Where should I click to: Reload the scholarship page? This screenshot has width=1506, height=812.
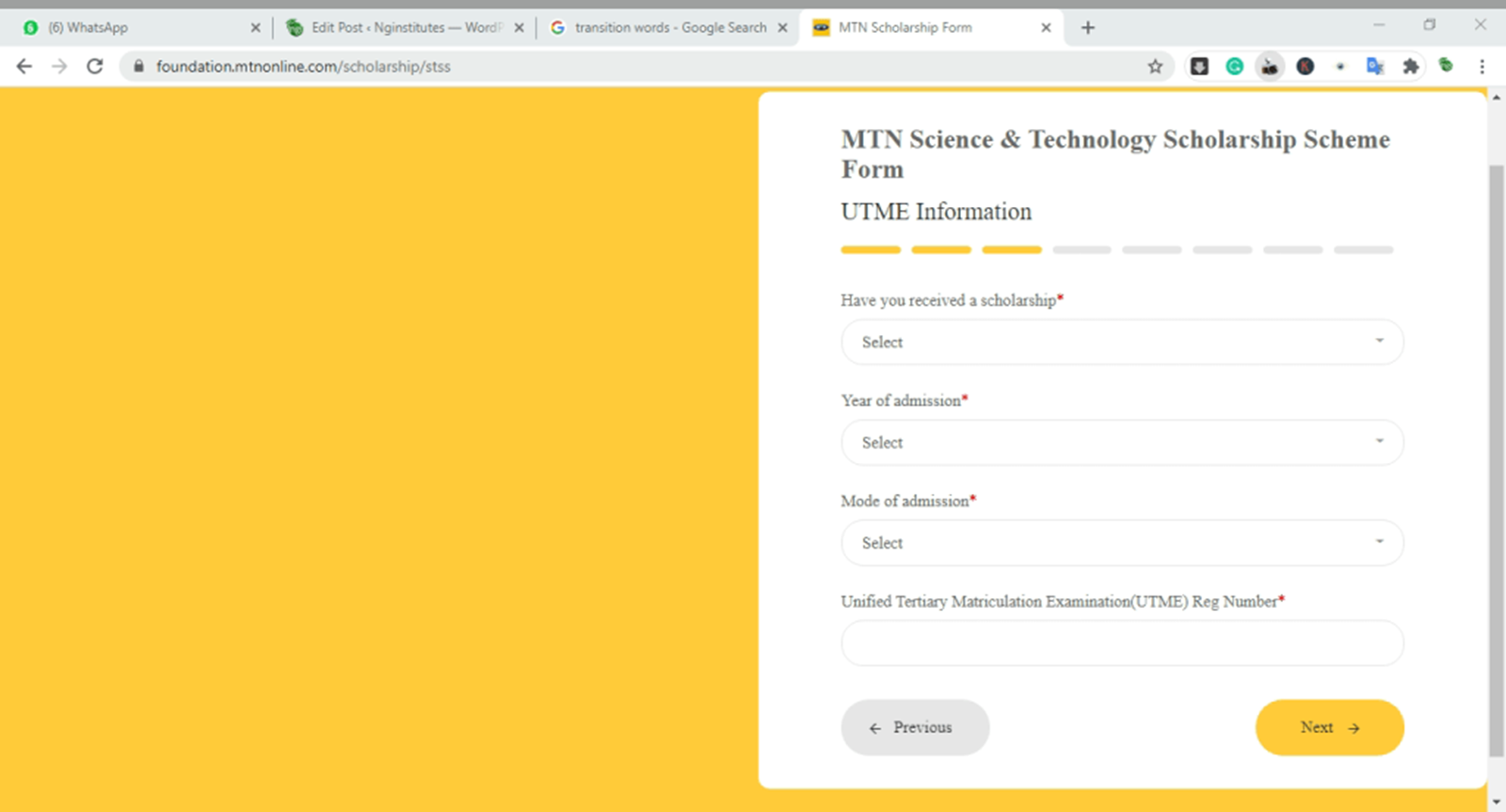click(x=94, y=66)
